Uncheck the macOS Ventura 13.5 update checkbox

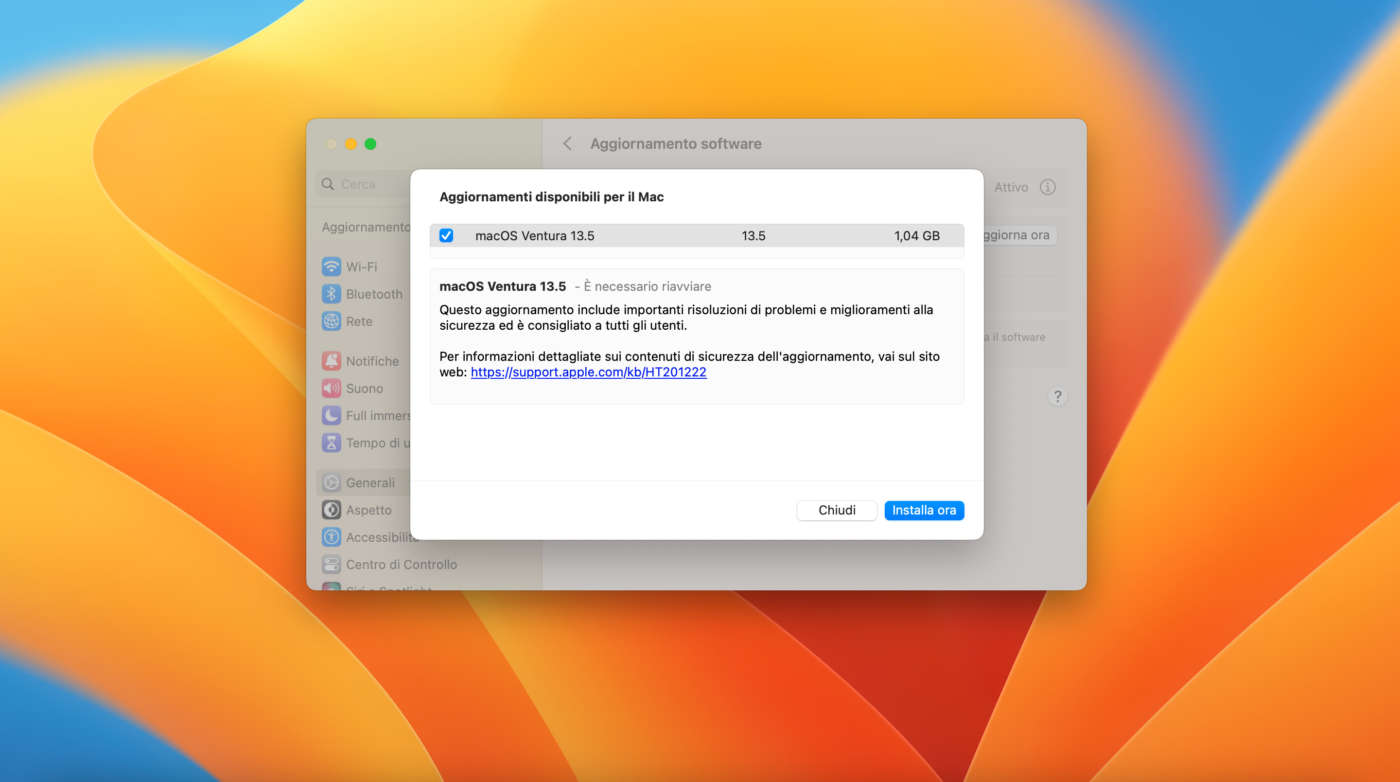pos(446,236)
